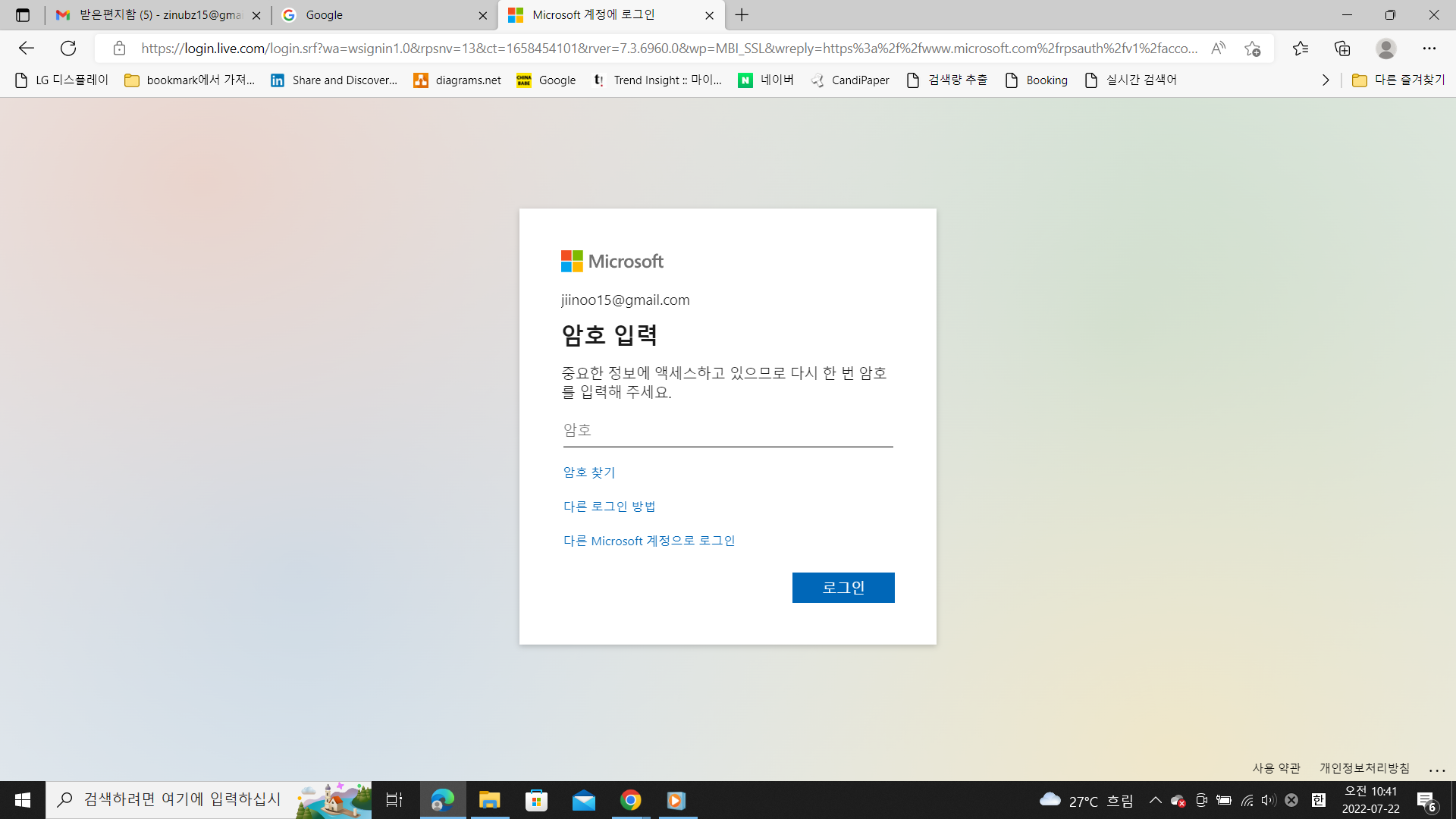Image resolution: width=1456 pixels, height=819 pixels.
Task: Open a new tab with plus button
Action: 742,15
